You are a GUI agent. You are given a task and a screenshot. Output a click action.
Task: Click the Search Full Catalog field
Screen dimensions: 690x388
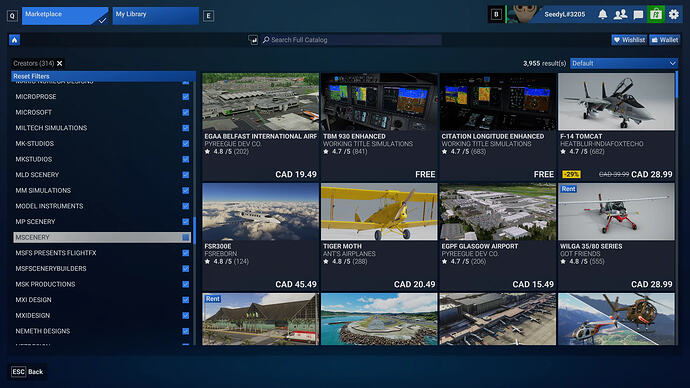click(x=351, y=40)
